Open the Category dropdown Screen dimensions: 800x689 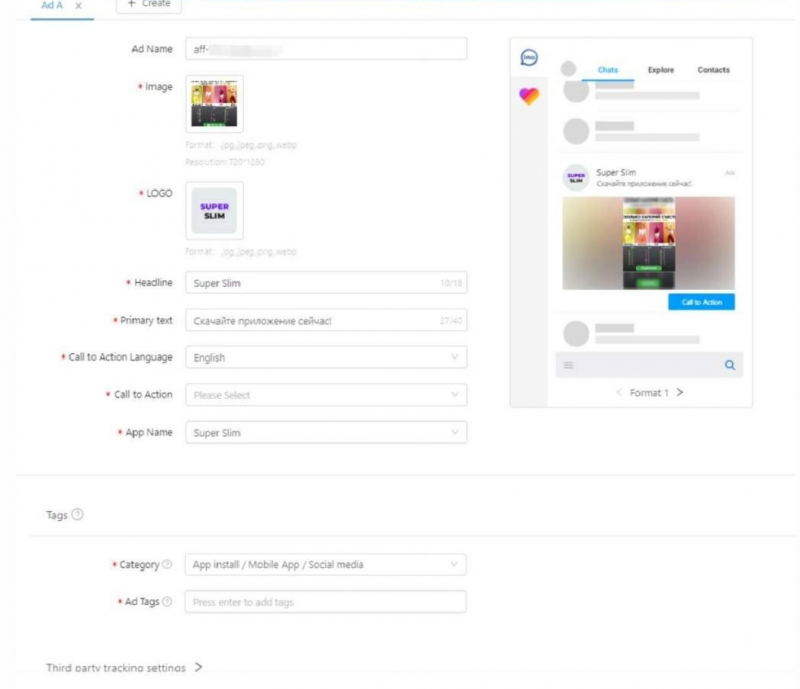(326, 564)
